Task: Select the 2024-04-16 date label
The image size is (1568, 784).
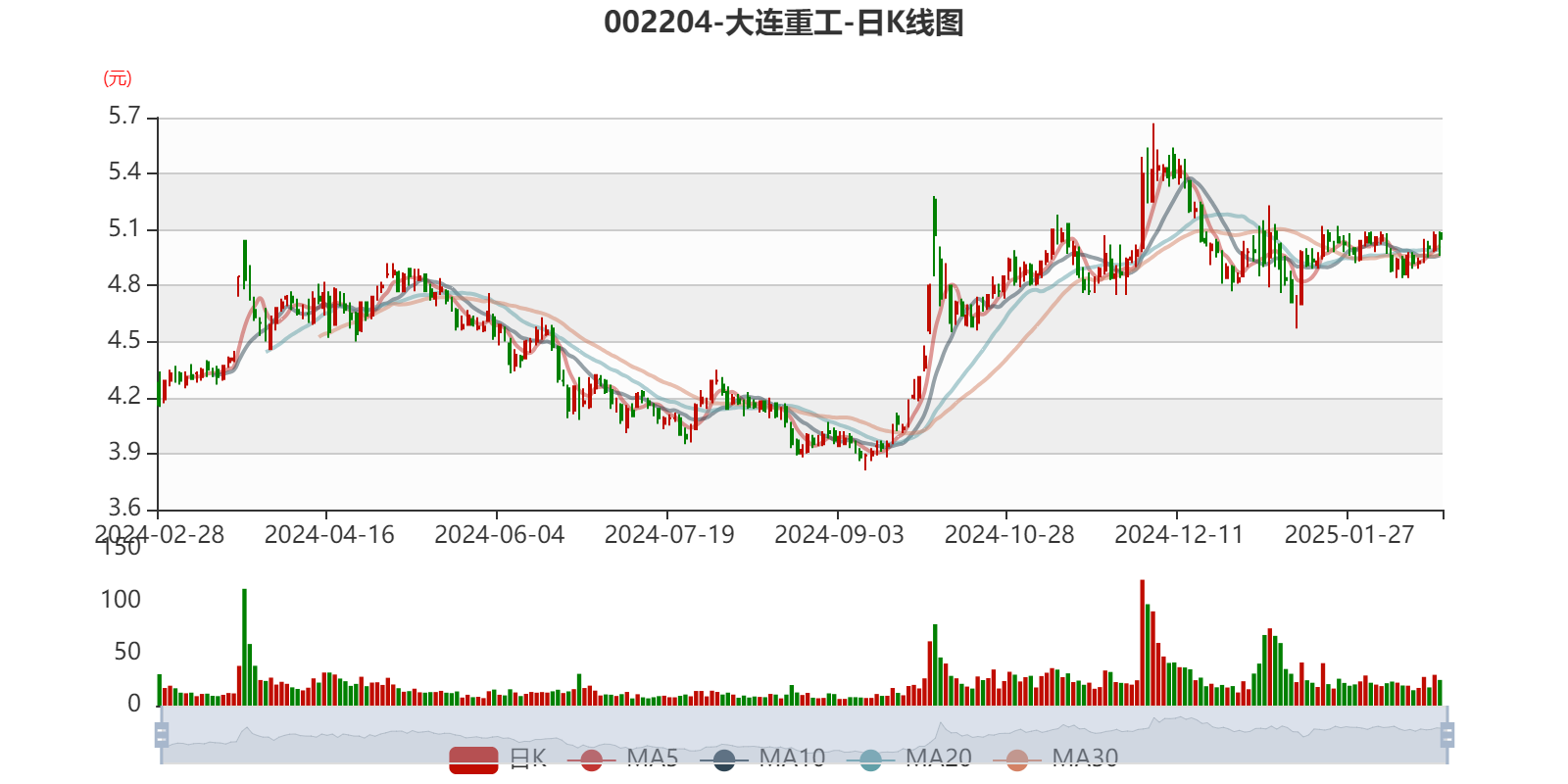Action: pyautogui.click(x=329, y=535)
